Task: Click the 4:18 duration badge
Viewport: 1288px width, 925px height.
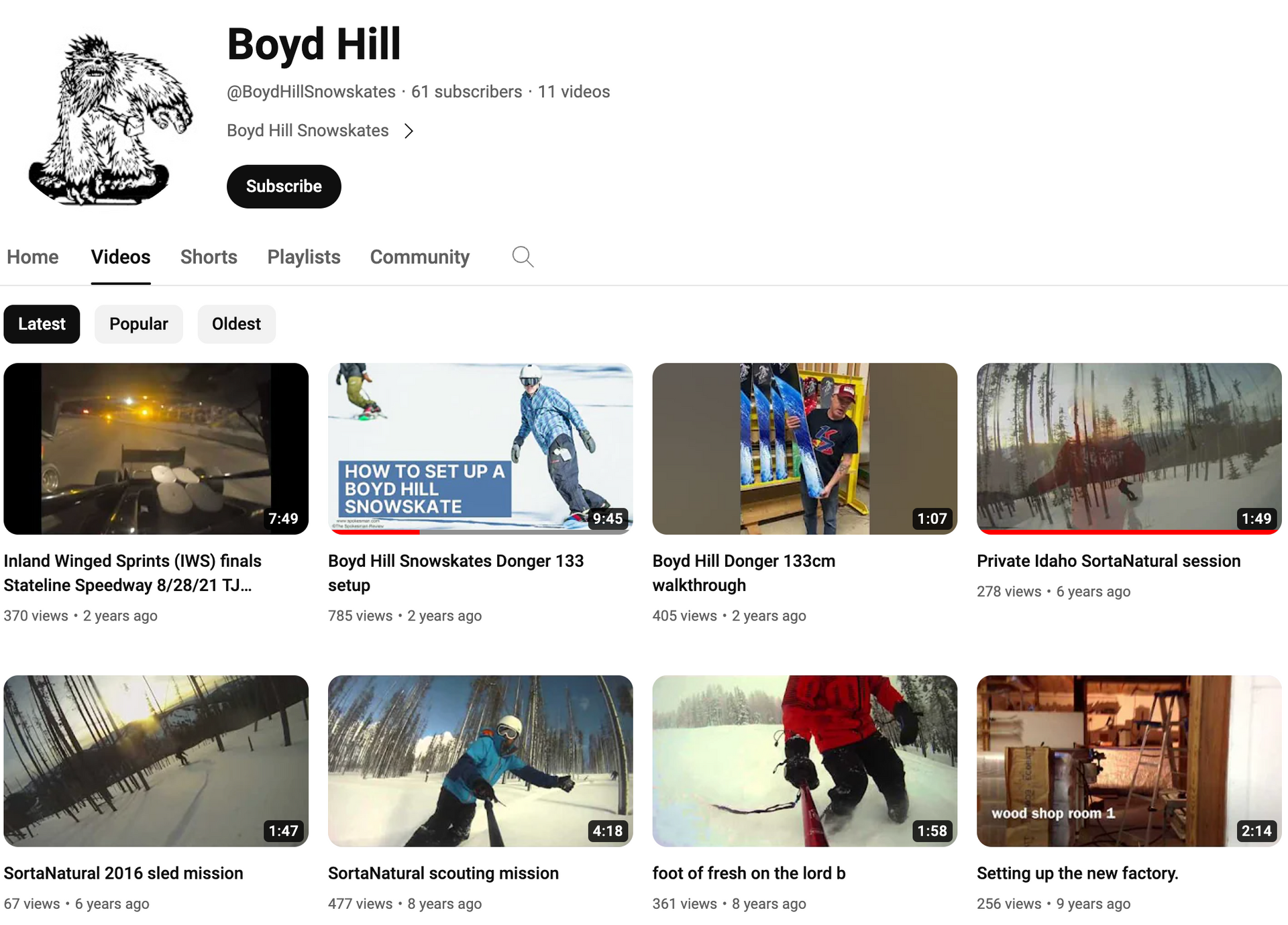Action: coord(608,831)
